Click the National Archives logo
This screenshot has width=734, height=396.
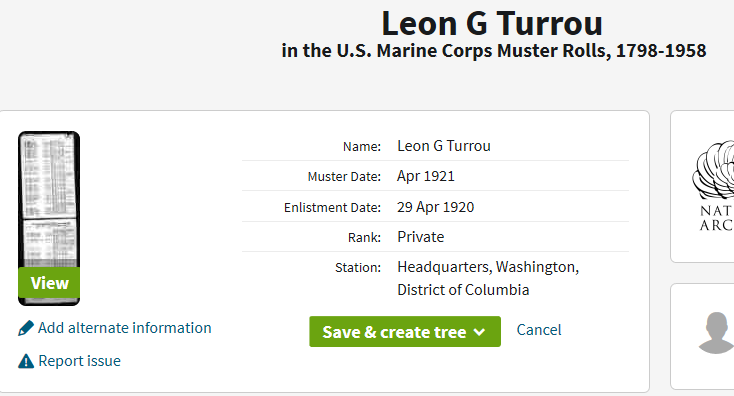[x=713, y=185]
